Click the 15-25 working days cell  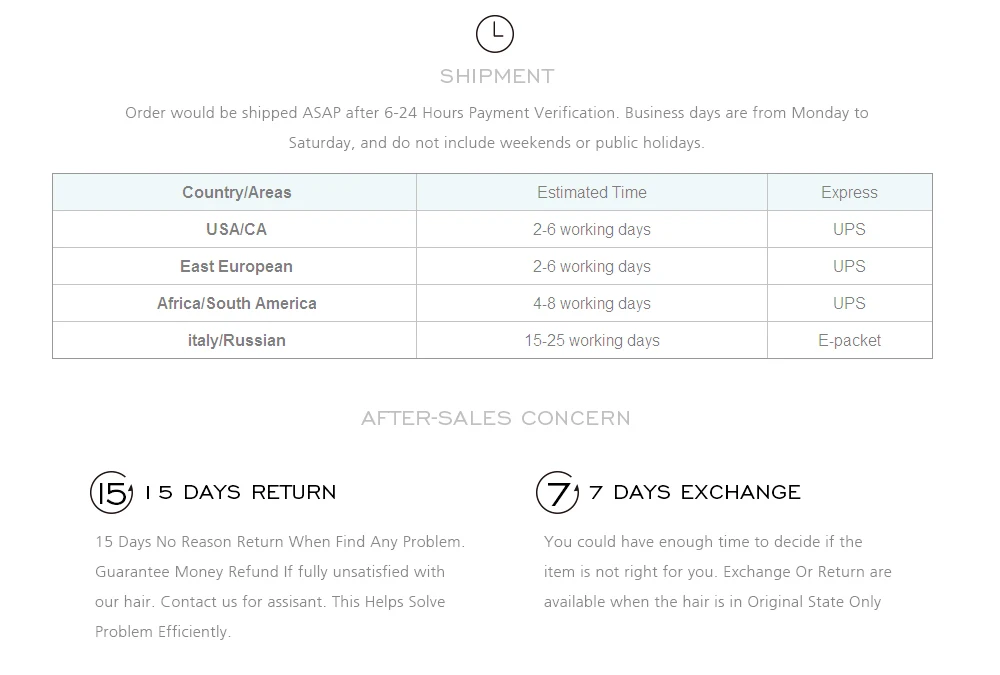pos(592,340)
